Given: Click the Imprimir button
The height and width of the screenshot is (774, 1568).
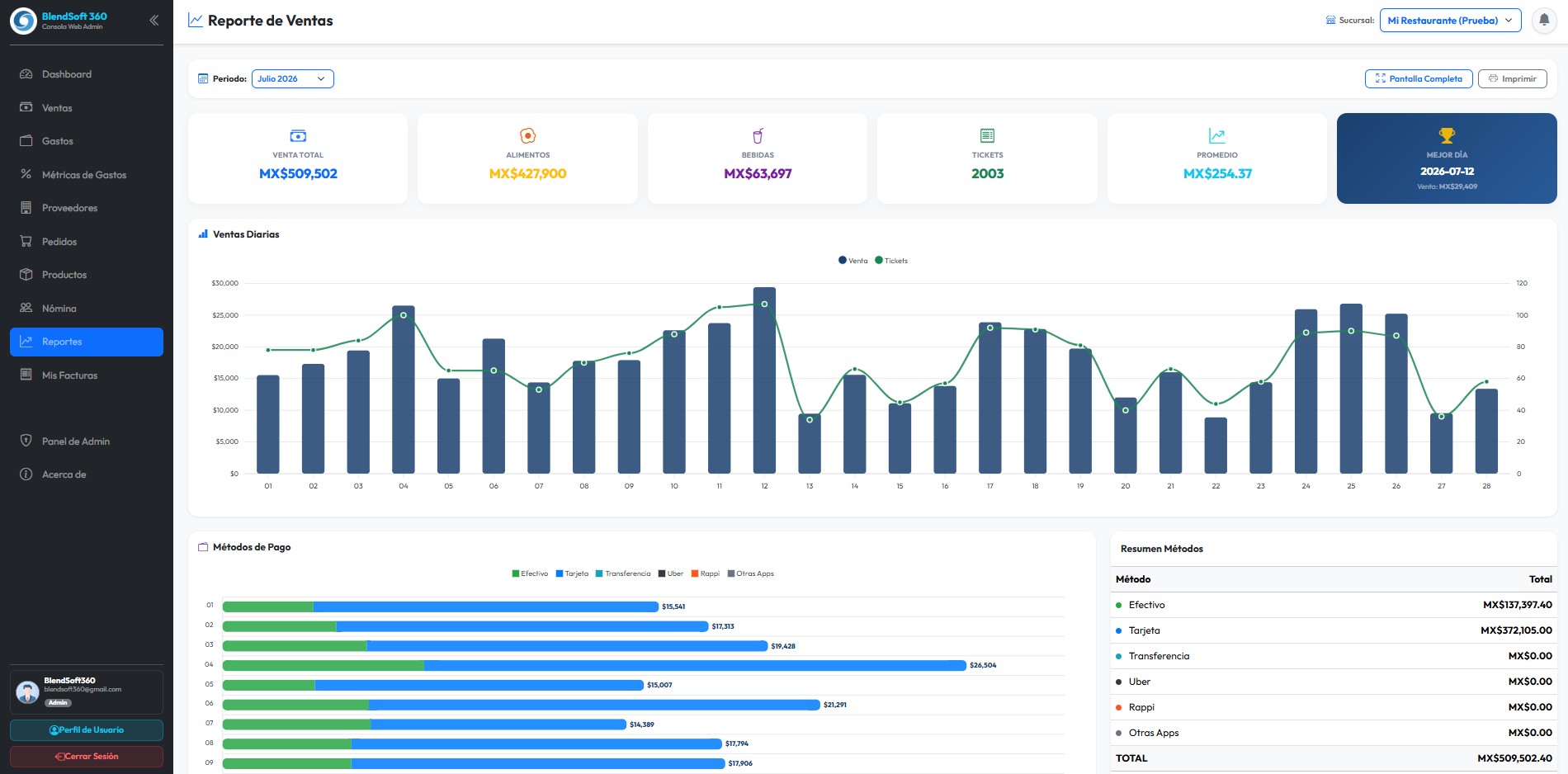Looking at the screenshot, I should pyautogui.click(x=1512, y=79).
